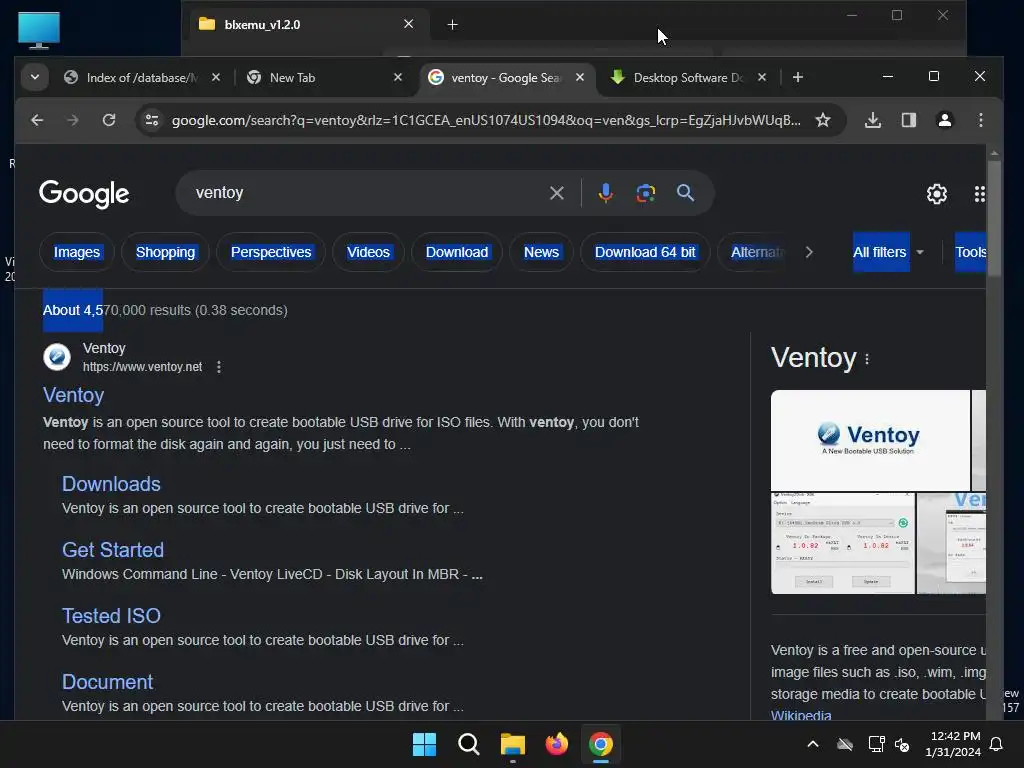Select the Download 64 bit chip
Image resolution: width=1024 pixels, height=768 pixels.
pyautogui.click(x=645, y=252)
